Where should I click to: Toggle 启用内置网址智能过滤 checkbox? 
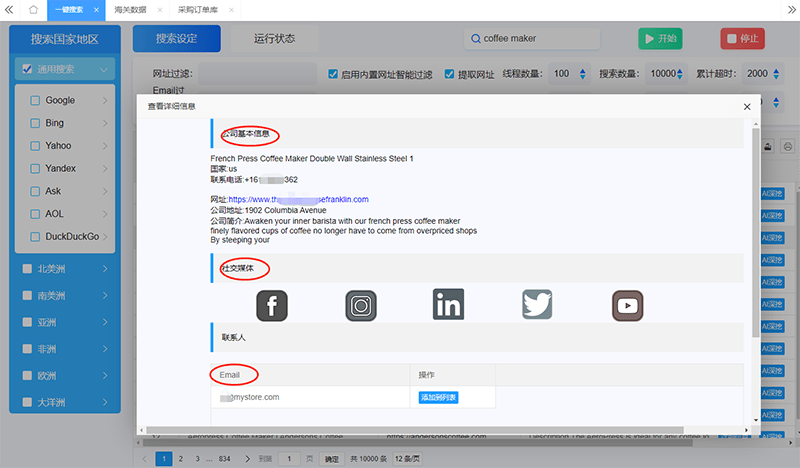click(333, 74)
